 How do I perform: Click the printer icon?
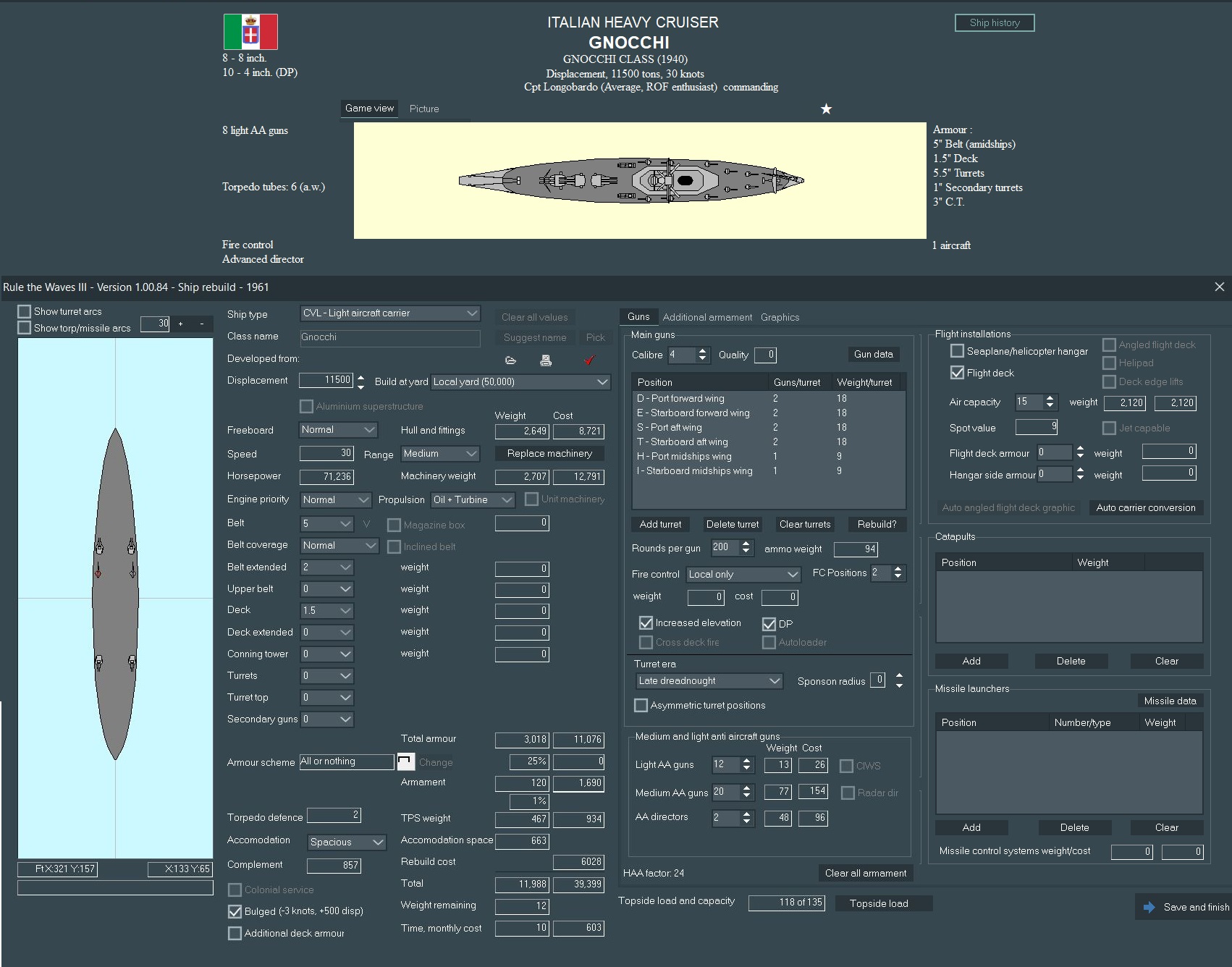click(x=547, y=360)
